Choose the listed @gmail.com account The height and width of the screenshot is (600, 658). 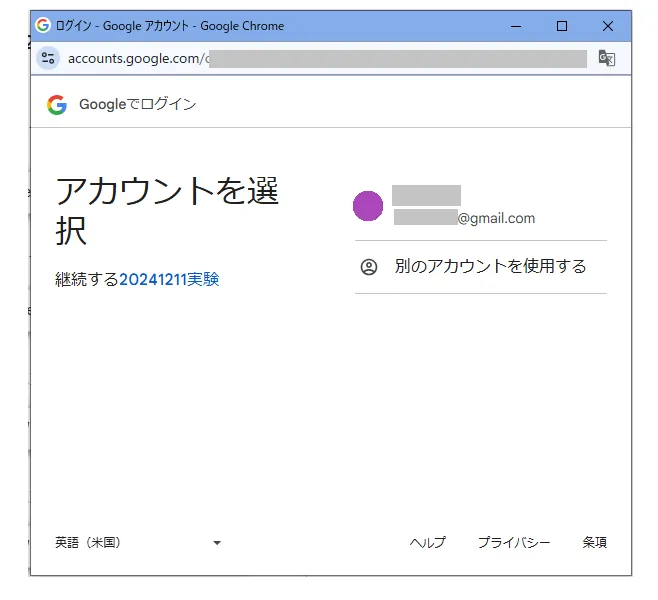464,207
